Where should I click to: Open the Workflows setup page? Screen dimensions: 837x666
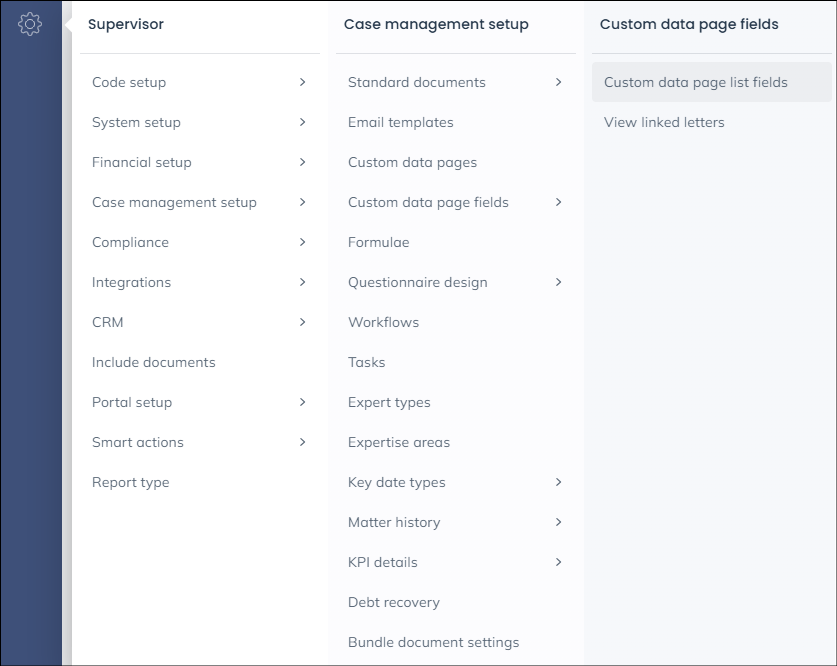[x=383, y=322]
